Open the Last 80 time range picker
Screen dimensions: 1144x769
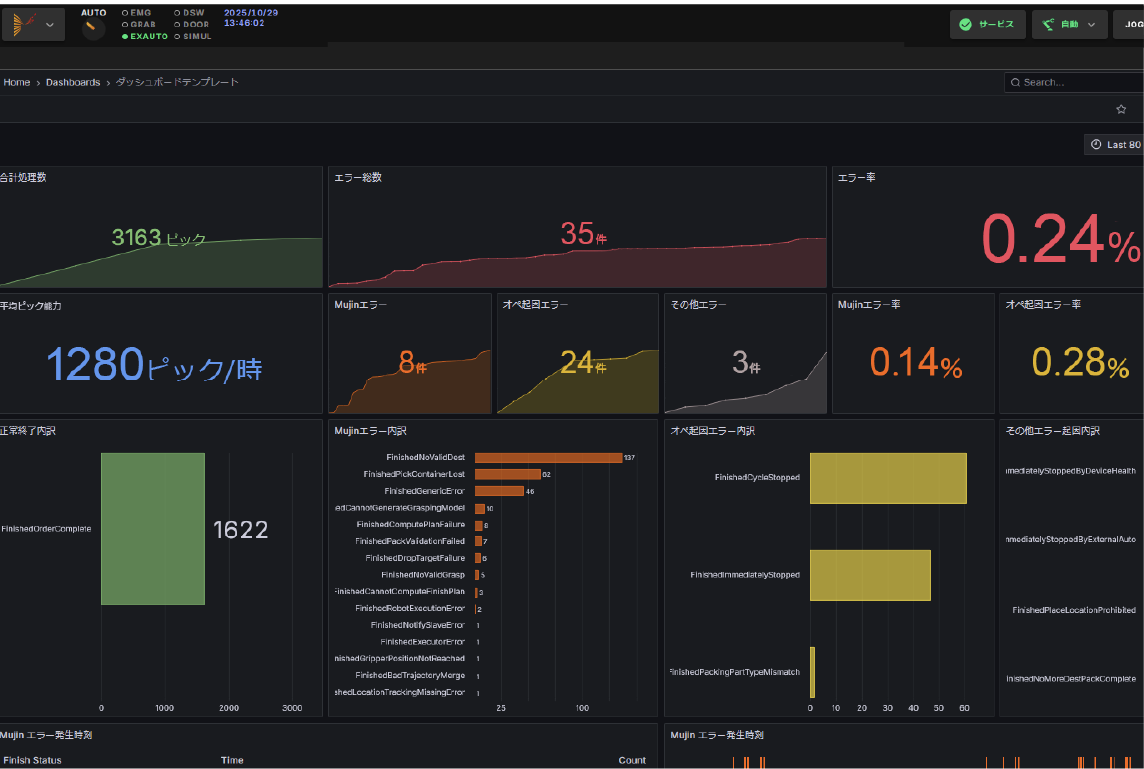(x=1114, y=145)
